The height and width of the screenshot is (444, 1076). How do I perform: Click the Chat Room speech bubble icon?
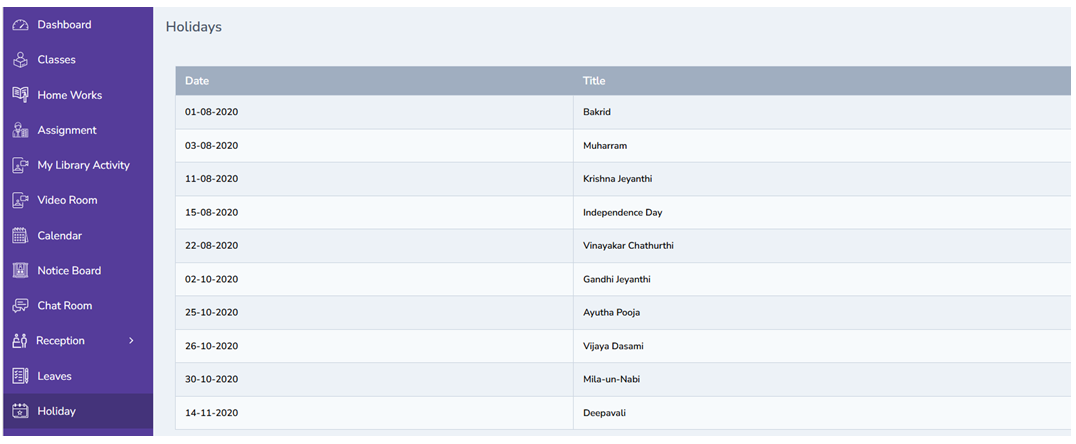click(20, 306)
